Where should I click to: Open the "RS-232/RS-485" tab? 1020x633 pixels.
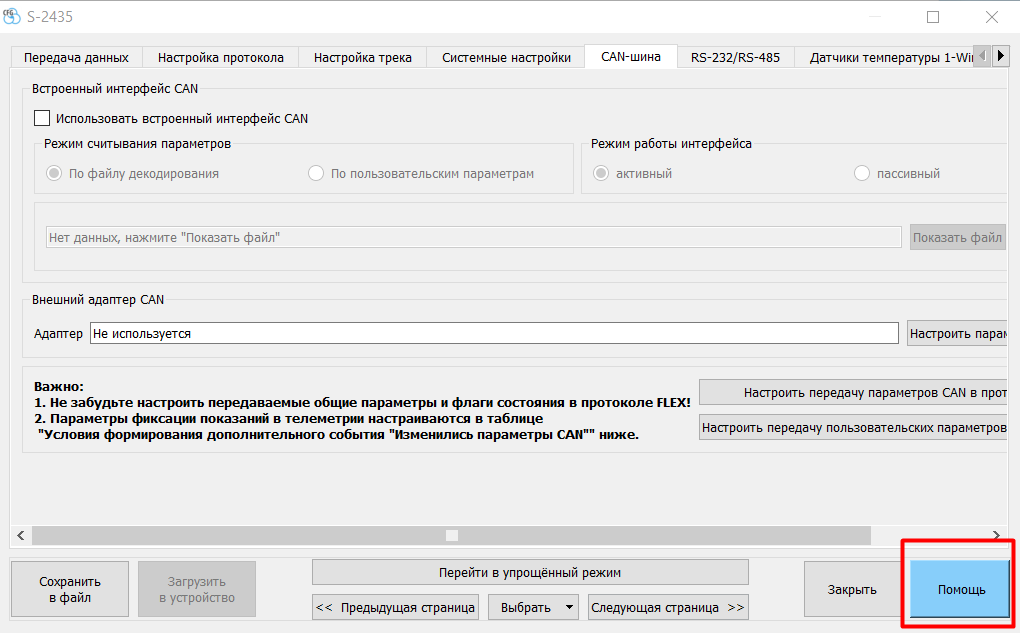pyautogui.click(x=735, y=57)
